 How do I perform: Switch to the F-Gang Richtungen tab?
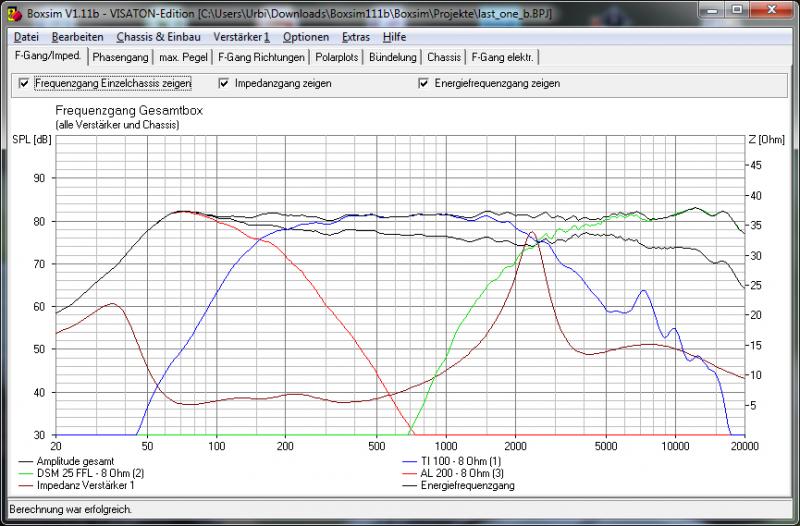pyautogui.click(x=261, y=58)
